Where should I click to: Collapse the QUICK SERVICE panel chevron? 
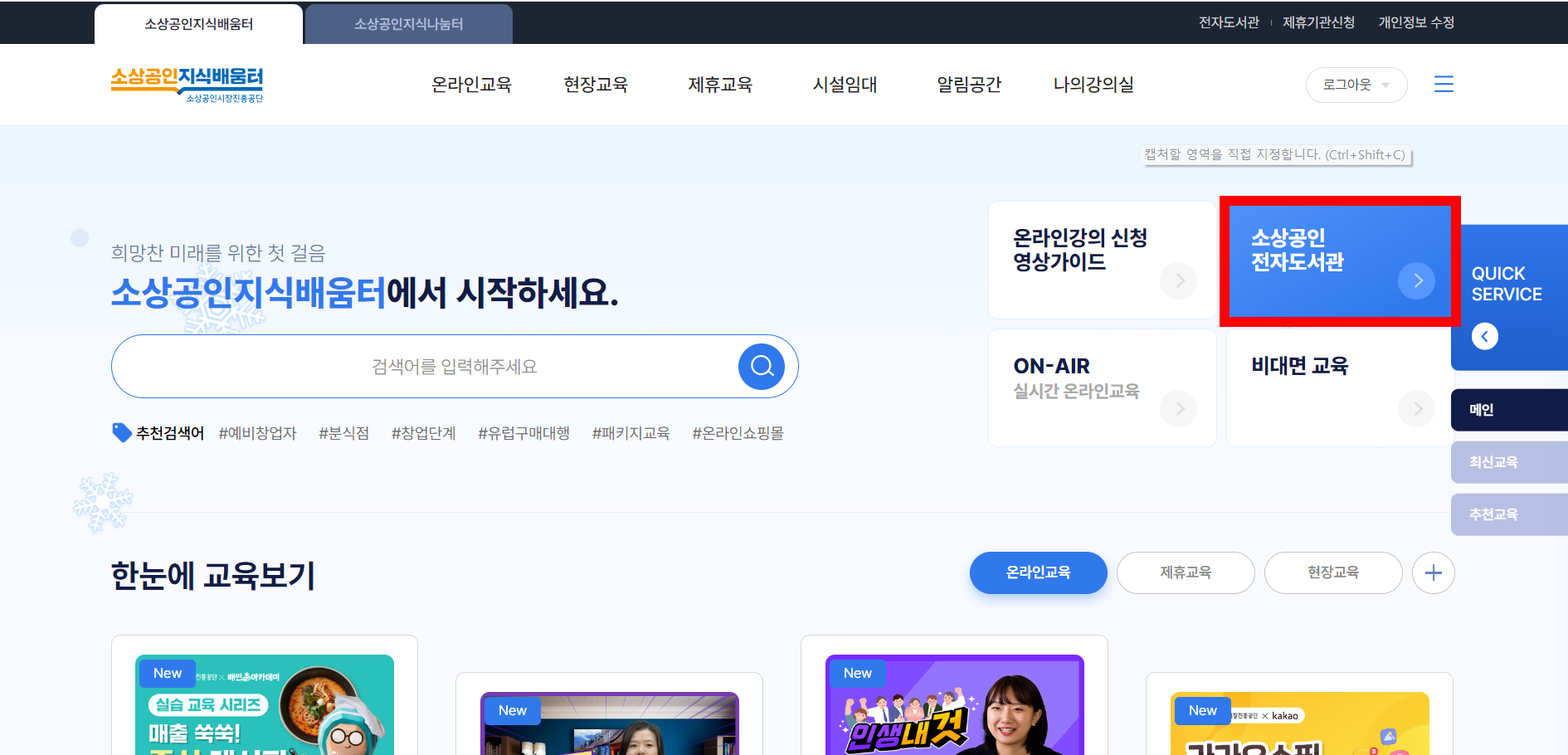(1484, 336)
